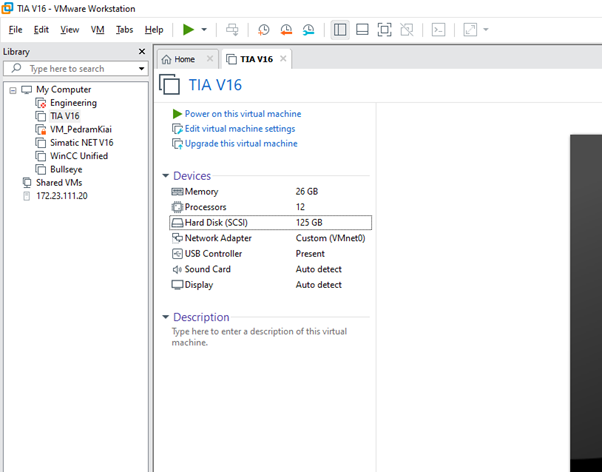The height and width of the screenshot is (472, 602).
Task: Close the Library panel
Action: (142, 51)
